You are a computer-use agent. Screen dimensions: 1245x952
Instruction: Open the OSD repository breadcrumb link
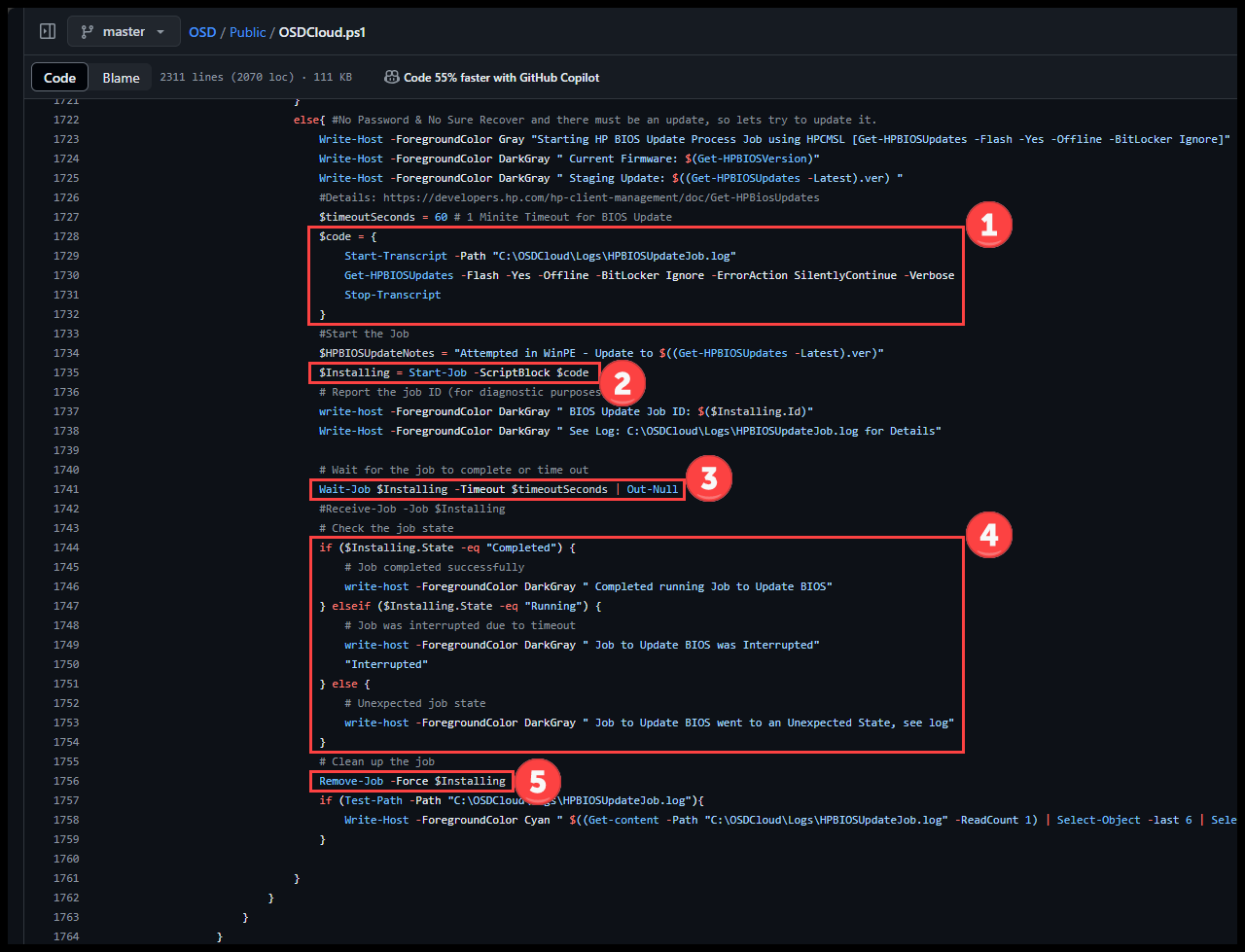[x=202, y=32]
